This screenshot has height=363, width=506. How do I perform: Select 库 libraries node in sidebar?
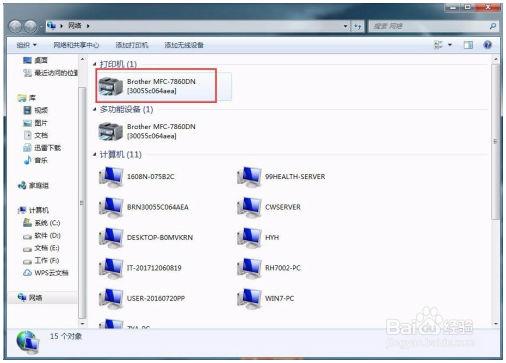pos(27,98)
